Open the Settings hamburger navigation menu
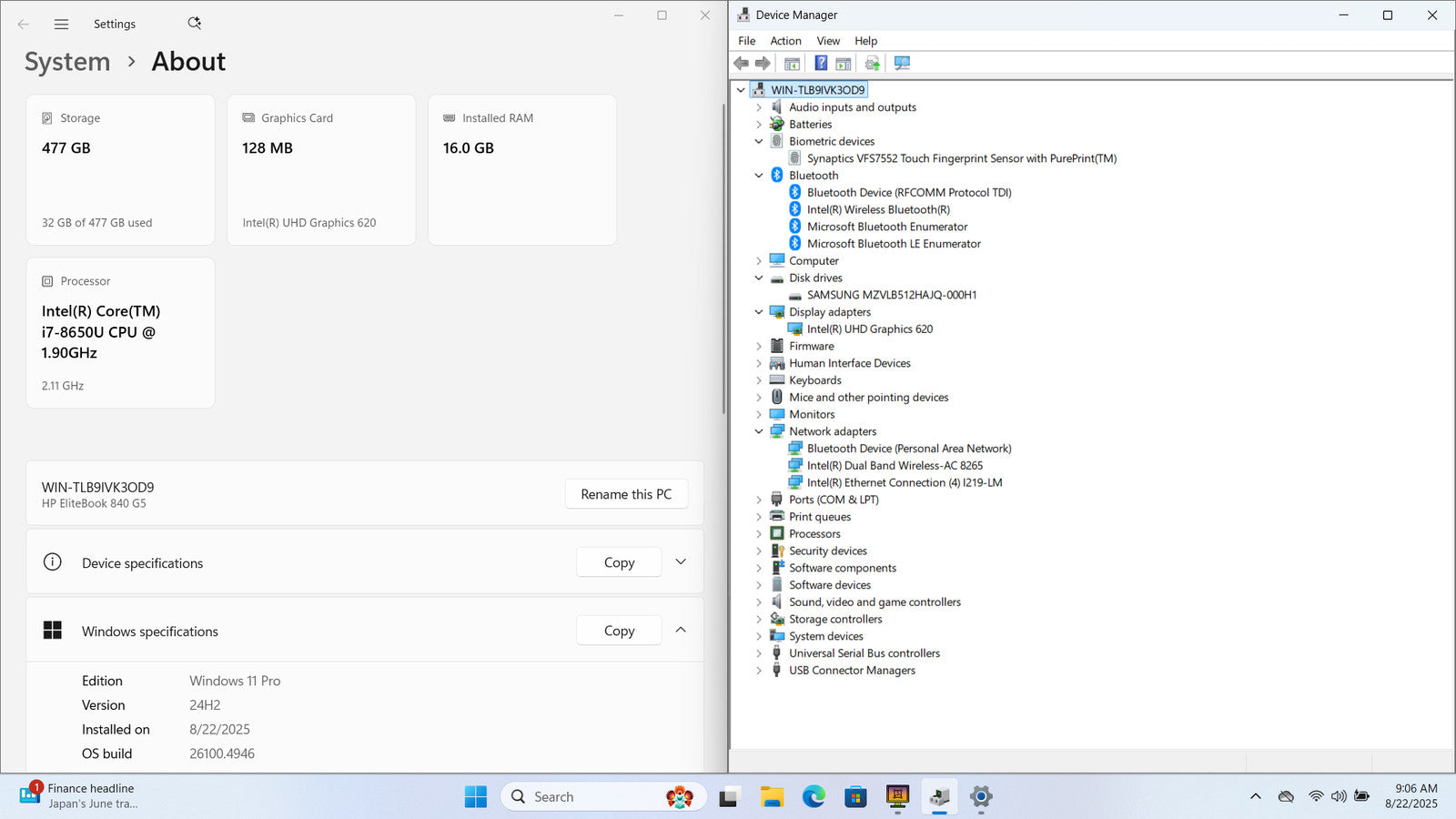The image size is (1456, 819). pyautogui.click(x=61, y=25)
